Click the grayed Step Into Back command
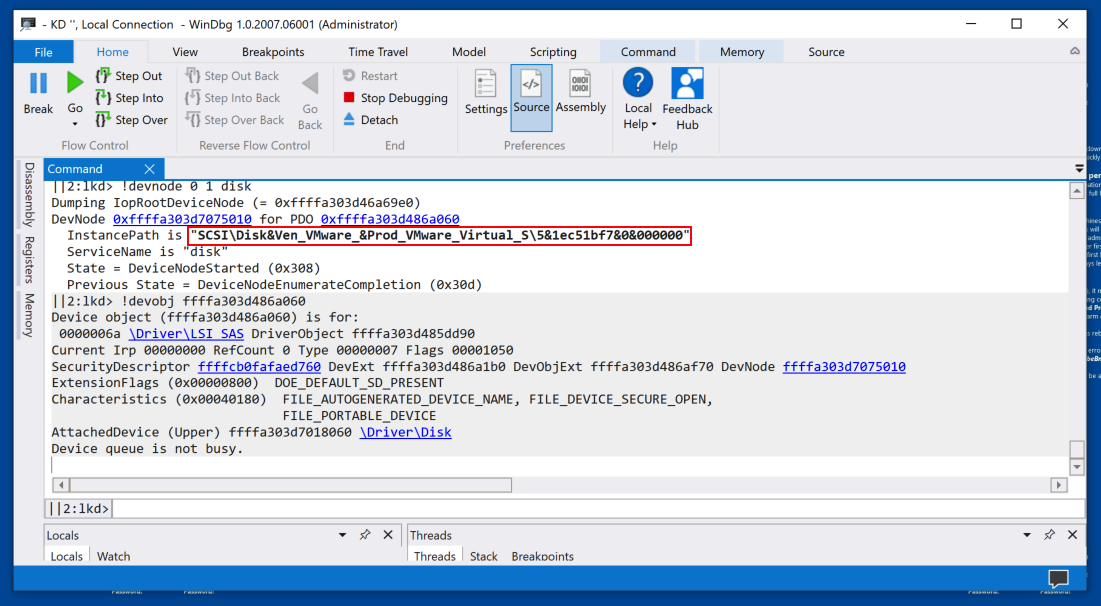1101x606 pixels. click(233, 98)
